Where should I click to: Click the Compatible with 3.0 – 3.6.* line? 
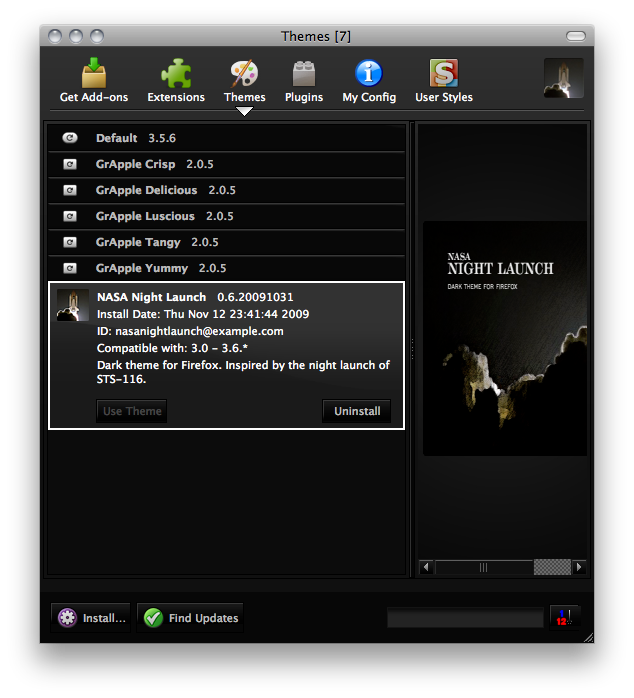pos(172,348)
